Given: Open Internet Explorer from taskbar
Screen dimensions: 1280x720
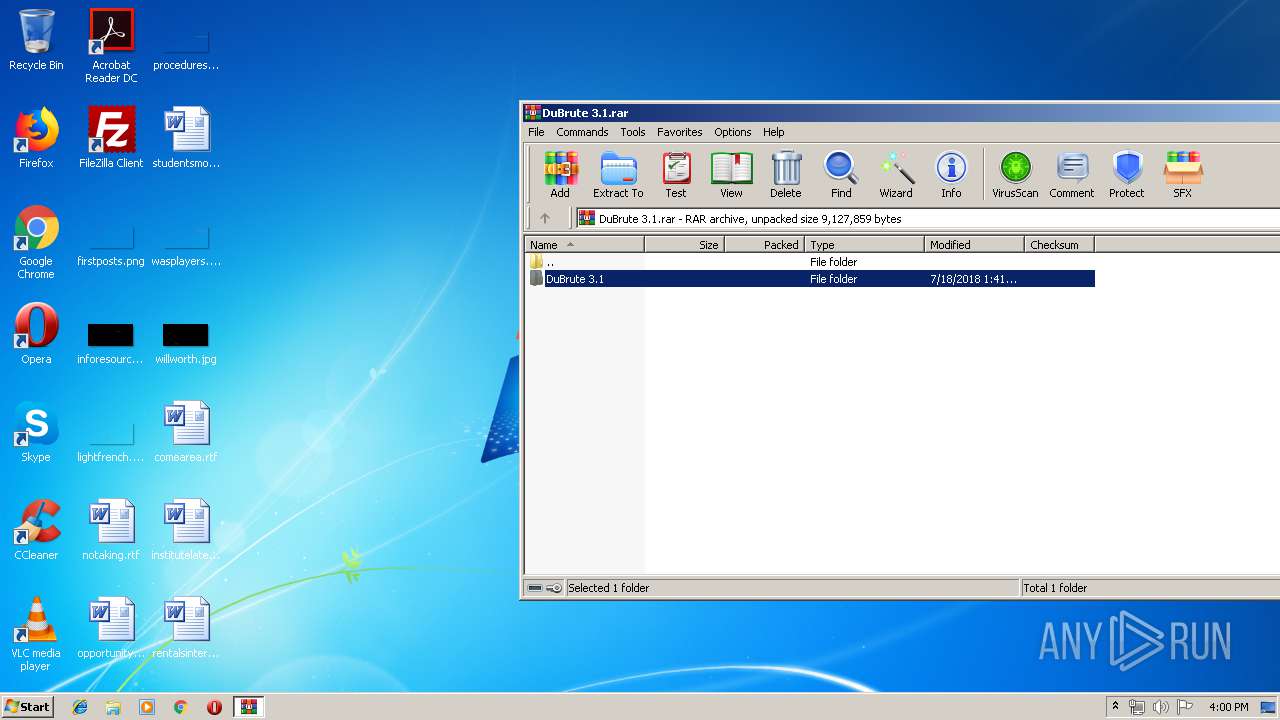Looking at the screenshot, I should (80, 707).
